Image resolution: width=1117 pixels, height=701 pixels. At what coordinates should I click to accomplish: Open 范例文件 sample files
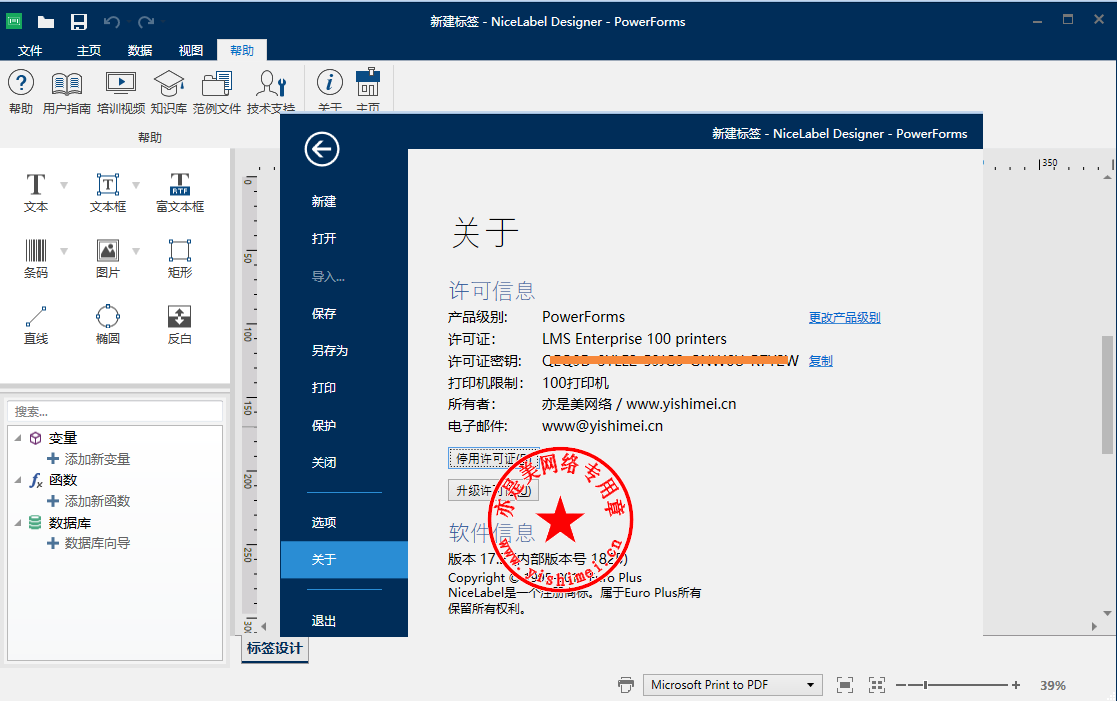(217, 92)
